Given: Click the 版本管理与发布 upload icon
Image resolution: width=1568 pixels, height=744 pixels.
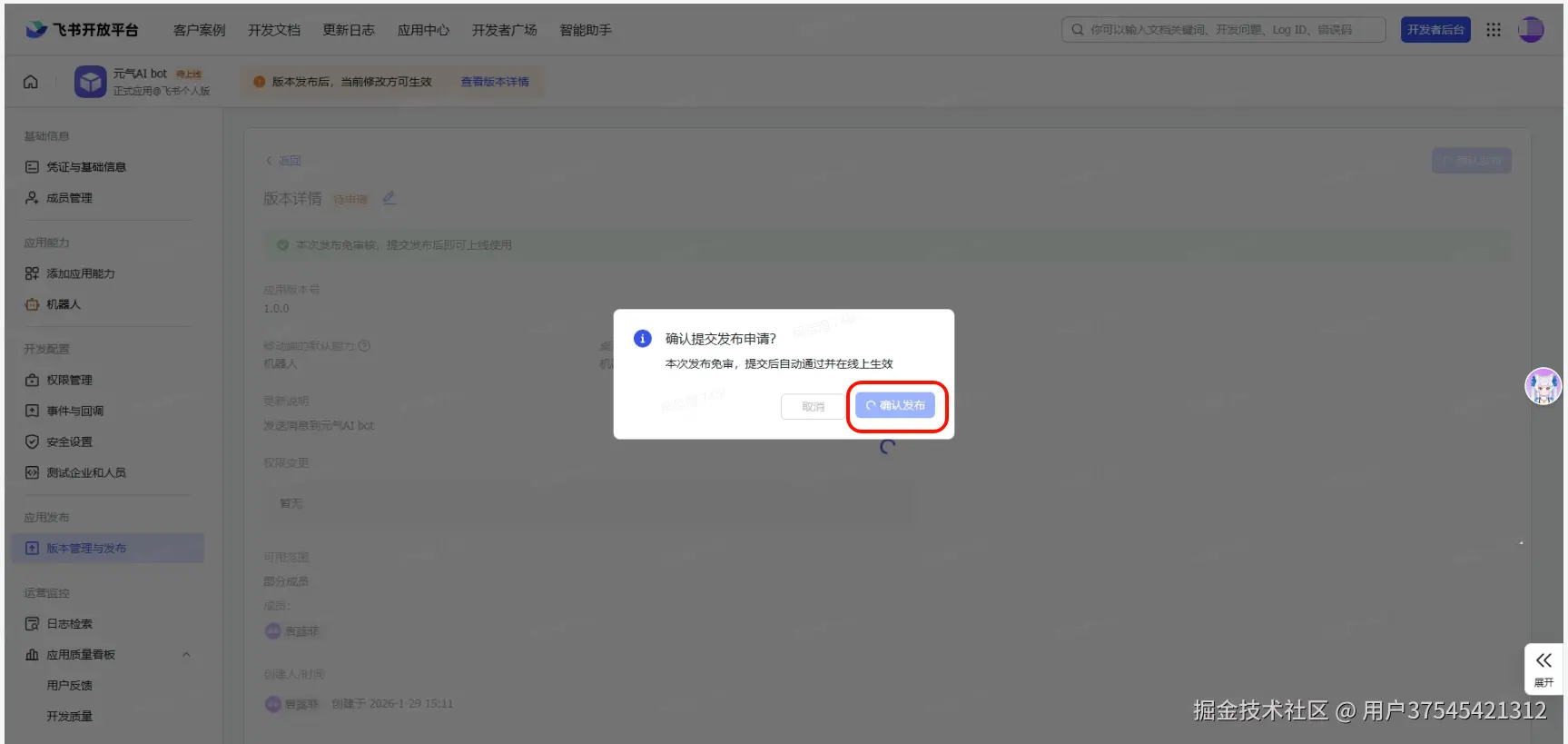Looking at the screenshot, I should click(32, 548).
